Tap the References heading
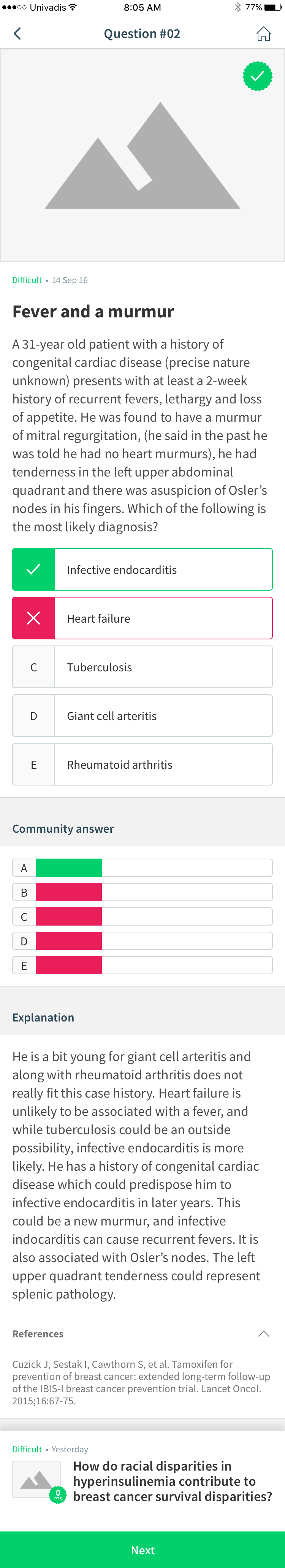Screen dimensions: 285x1568 38,1334
